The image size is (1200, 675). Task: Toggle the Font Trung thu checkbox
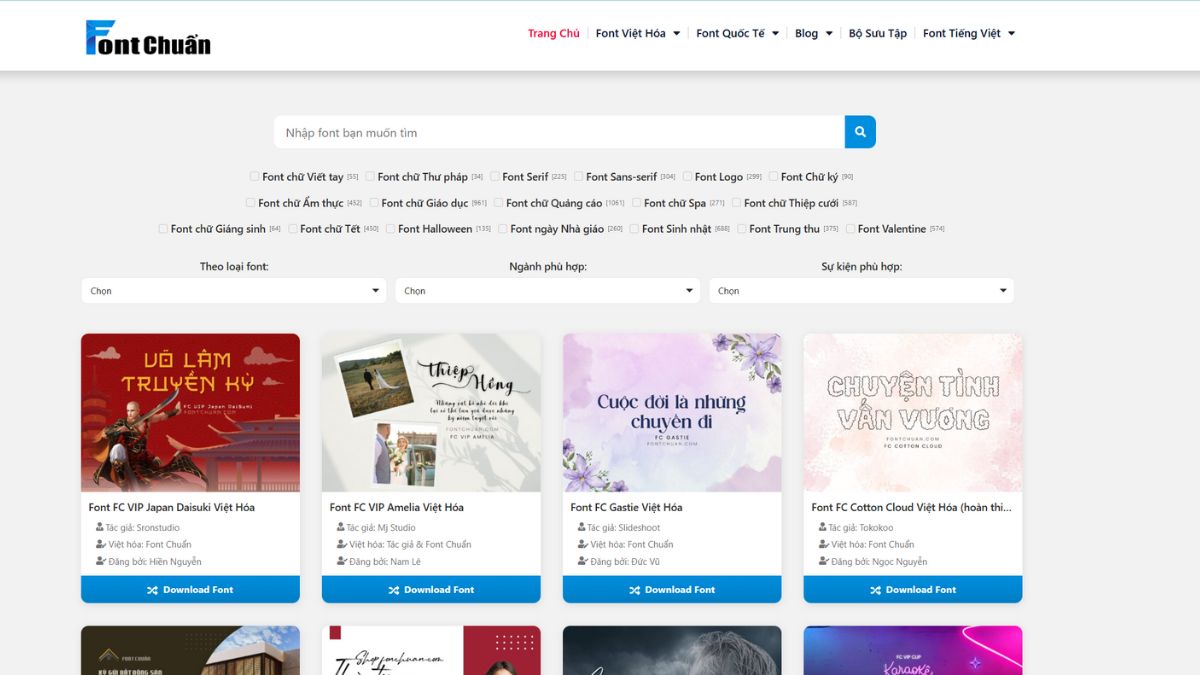coord(741,228)
